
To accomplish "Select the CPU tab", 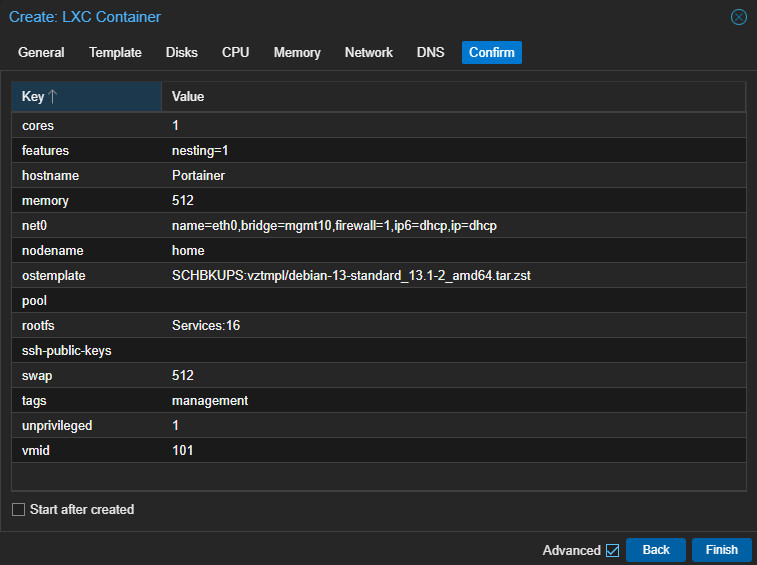I will tap(236, 52).
